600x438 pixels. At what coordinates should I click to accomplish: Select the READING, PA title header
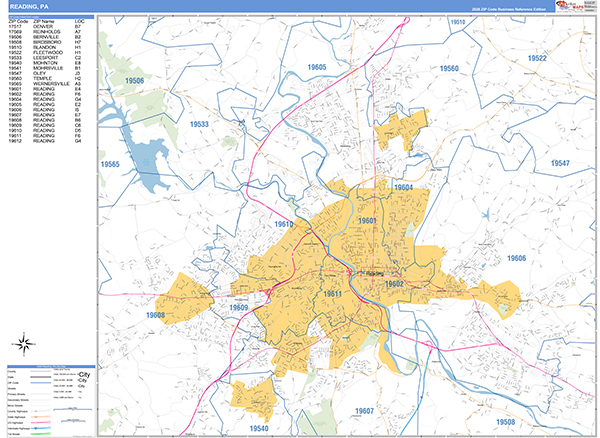pyautogui.click(x=29, y=6)
